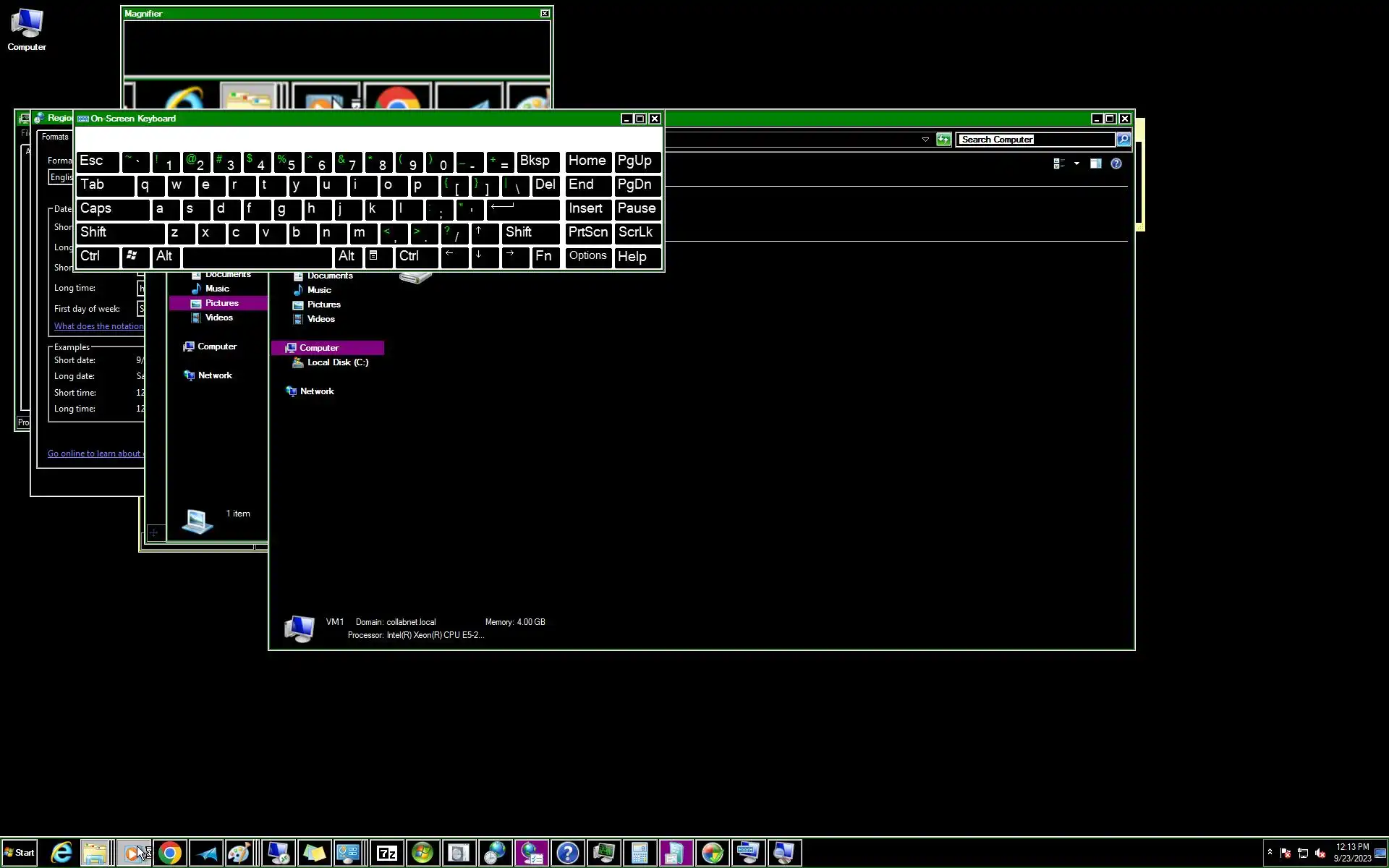The image size is (1389, 868).
Task: Select Local Disk (C:) in tree
Action: point(337,362)
